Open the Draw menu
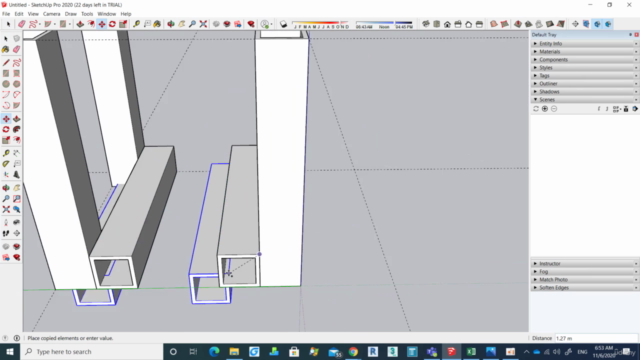This screenshot has width=640, height=360. coord(71,14)
